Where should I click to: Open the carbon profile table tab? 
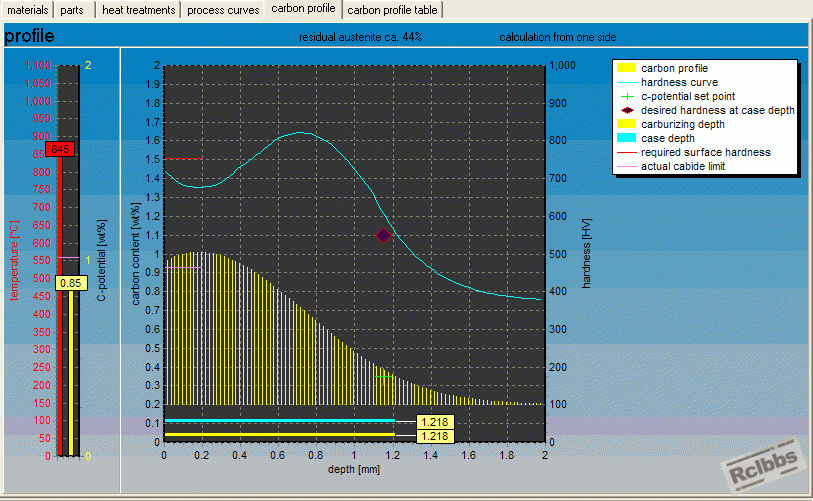coord(393,10)
